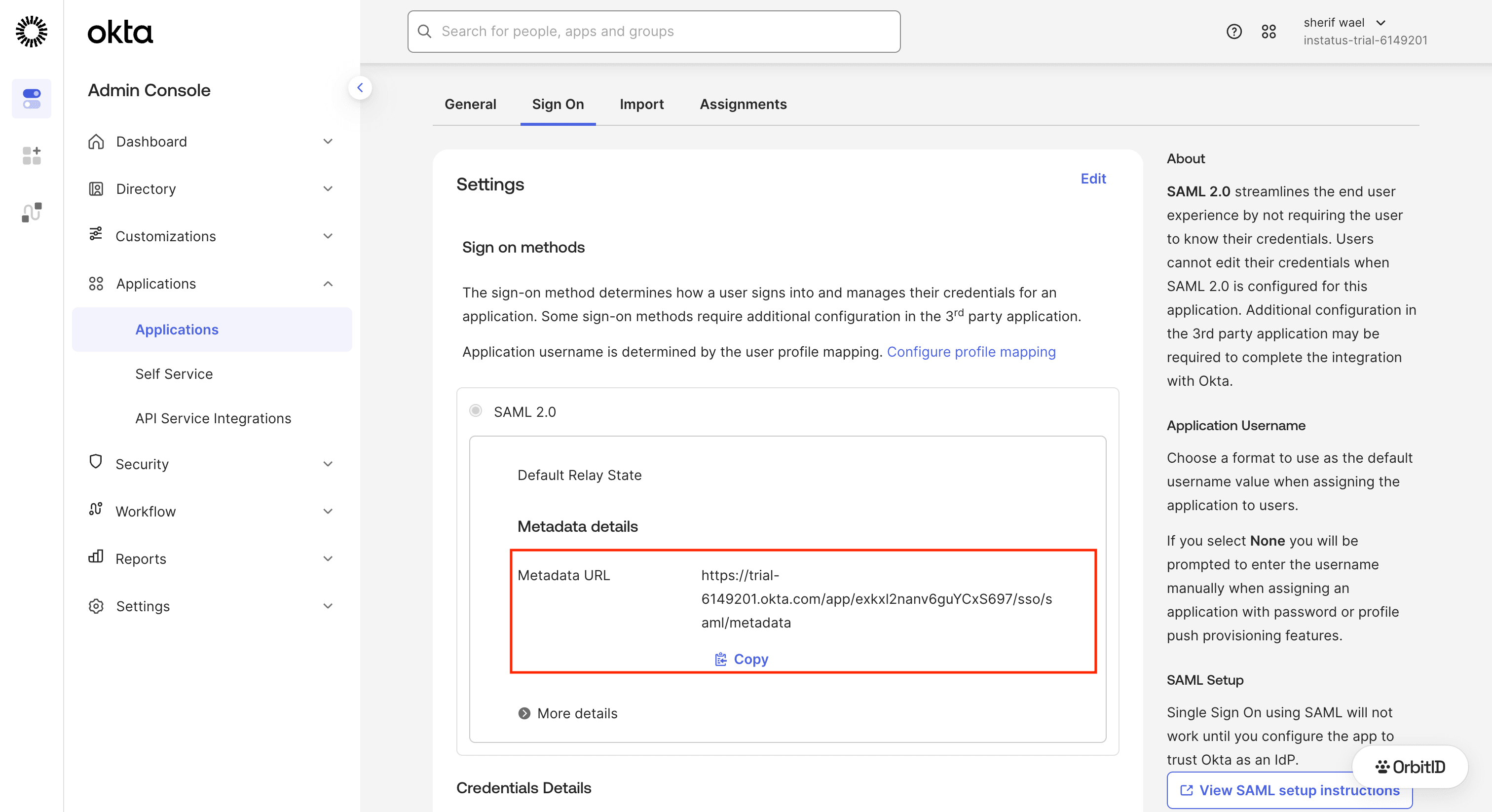
Task: Switch to the Assignments tab
Action: (x=743, y=104)
